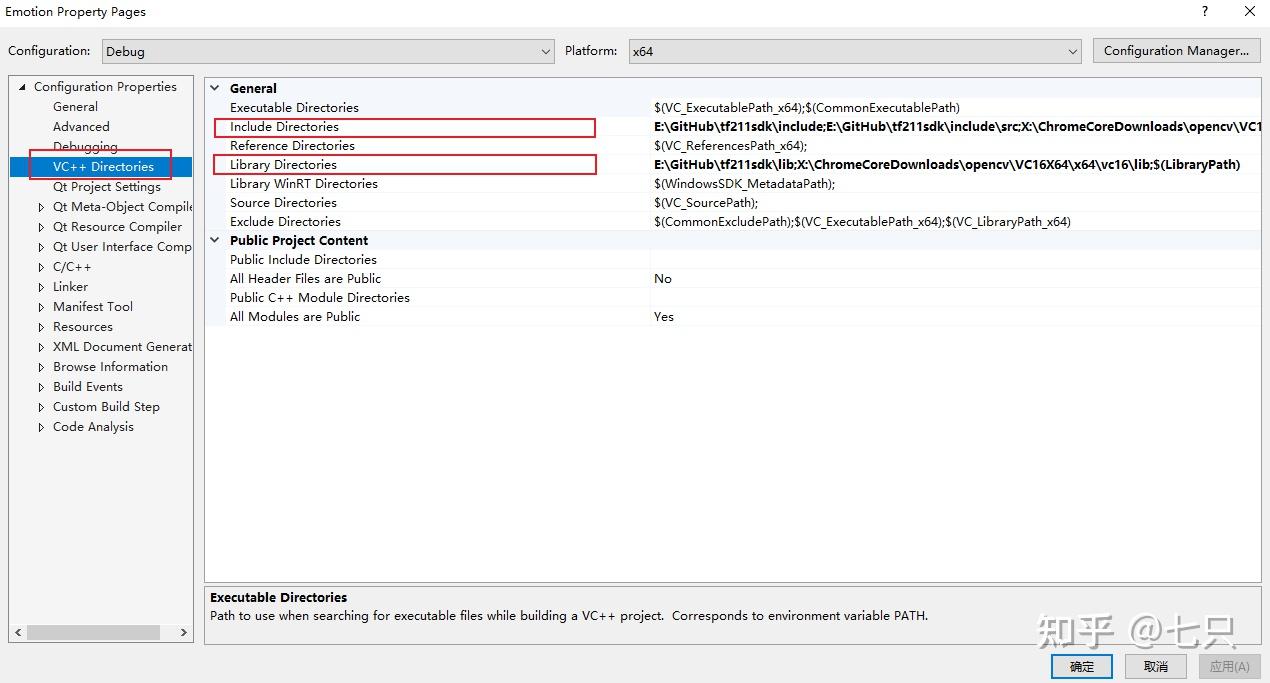The width and height of the screenshot is (1270, 683).
Task: Select the Browse Information page
Action: [x=110, y=366]
